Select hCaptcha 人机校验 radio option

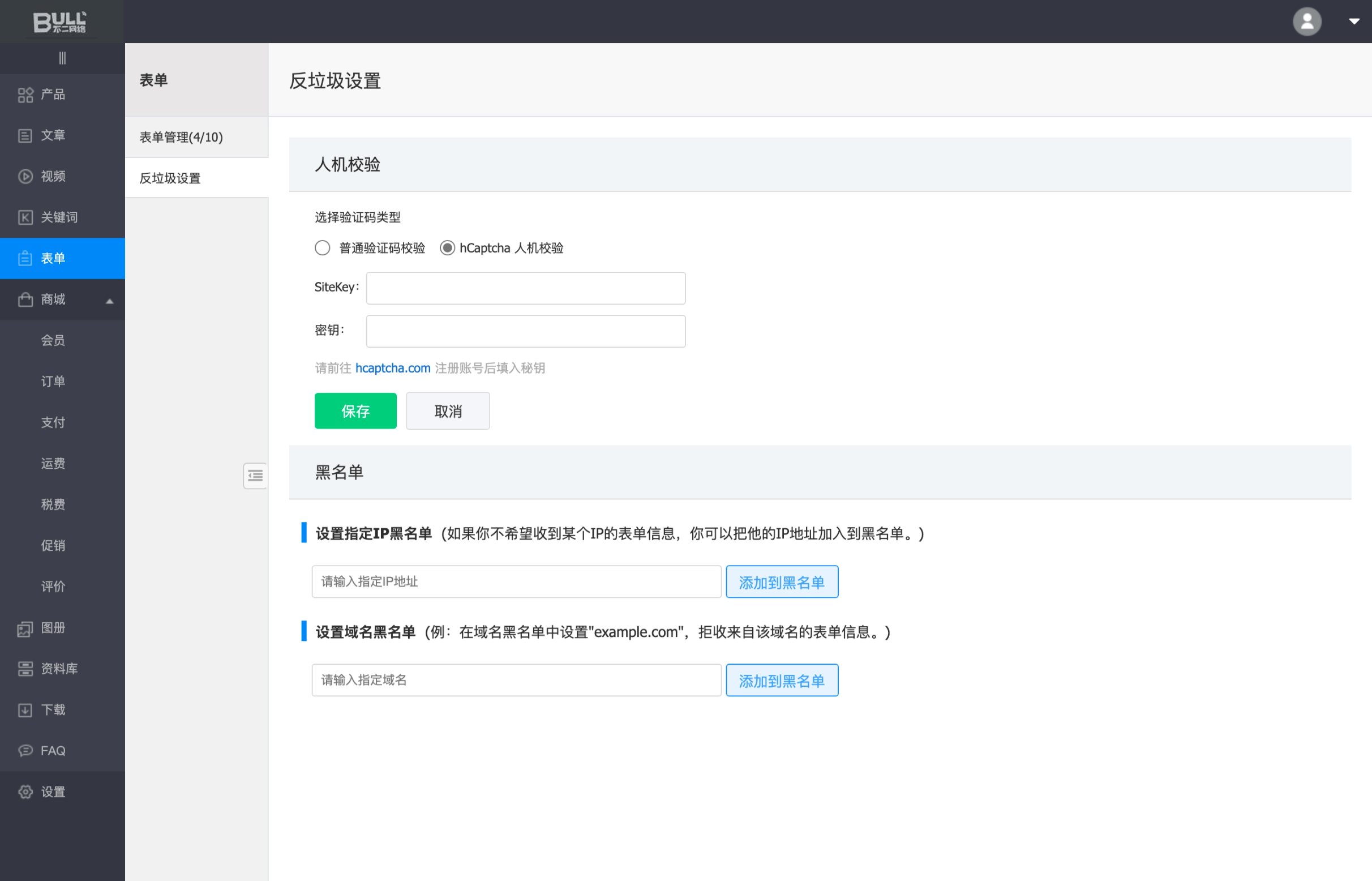(x=447, y=249)
